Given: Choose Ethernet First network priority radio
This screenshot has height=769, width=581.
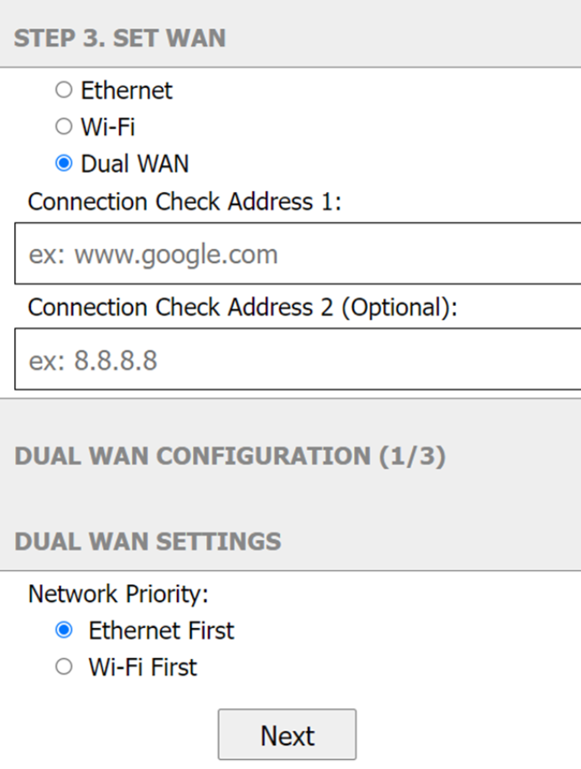Looking at the screenshot, I should coord(64,630).
